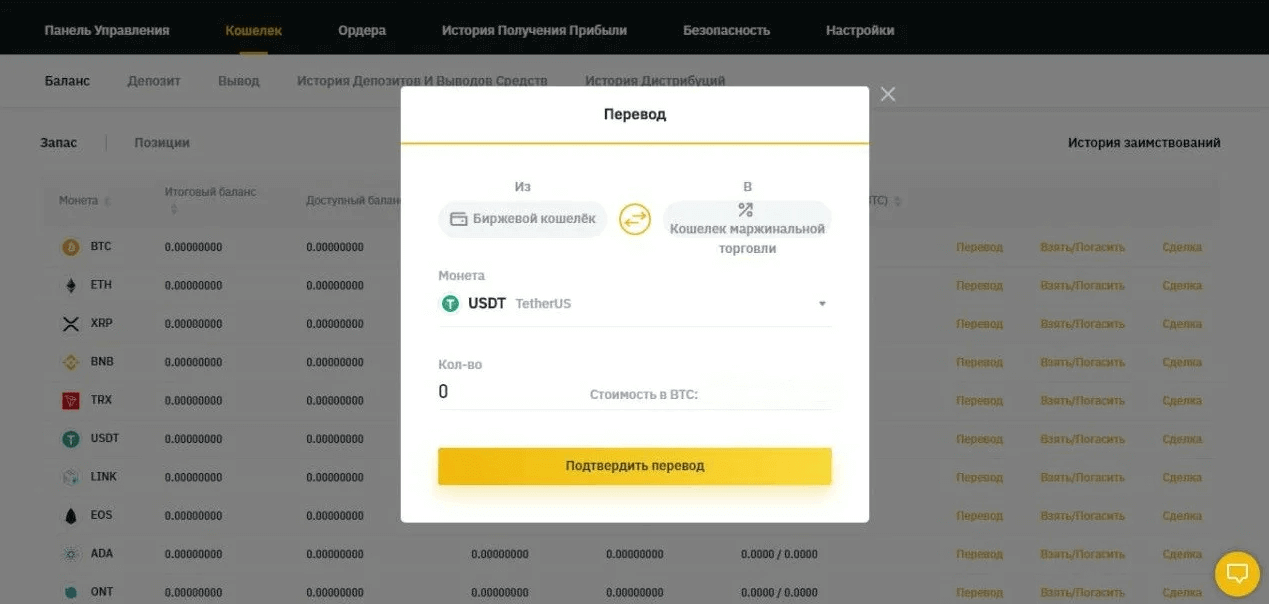
Task: Open the USDT coin dropdown
Action: coord(822,304)
